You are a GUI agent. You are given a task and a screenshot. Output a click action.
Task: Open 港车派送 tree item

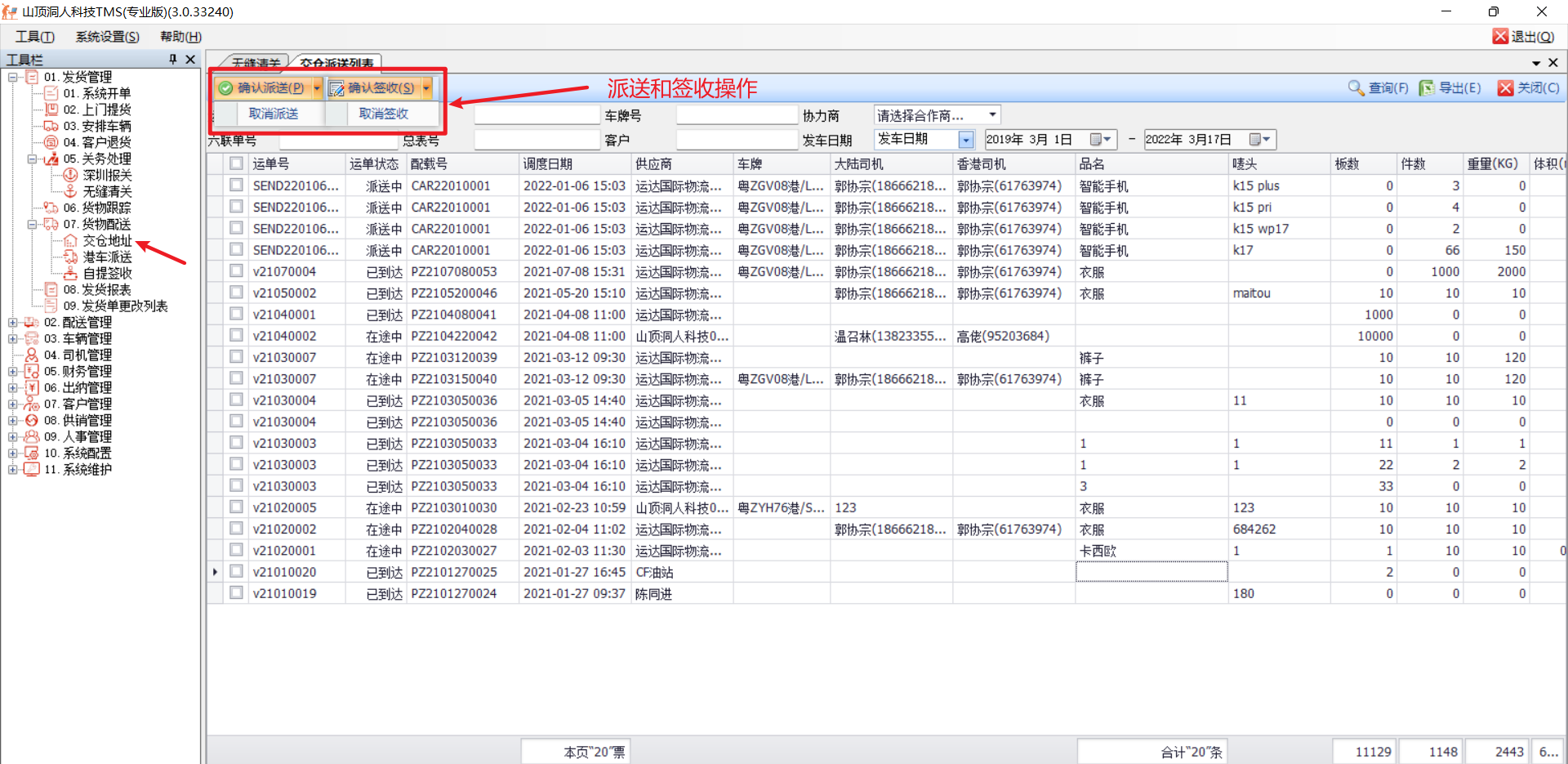pos(106,257)
